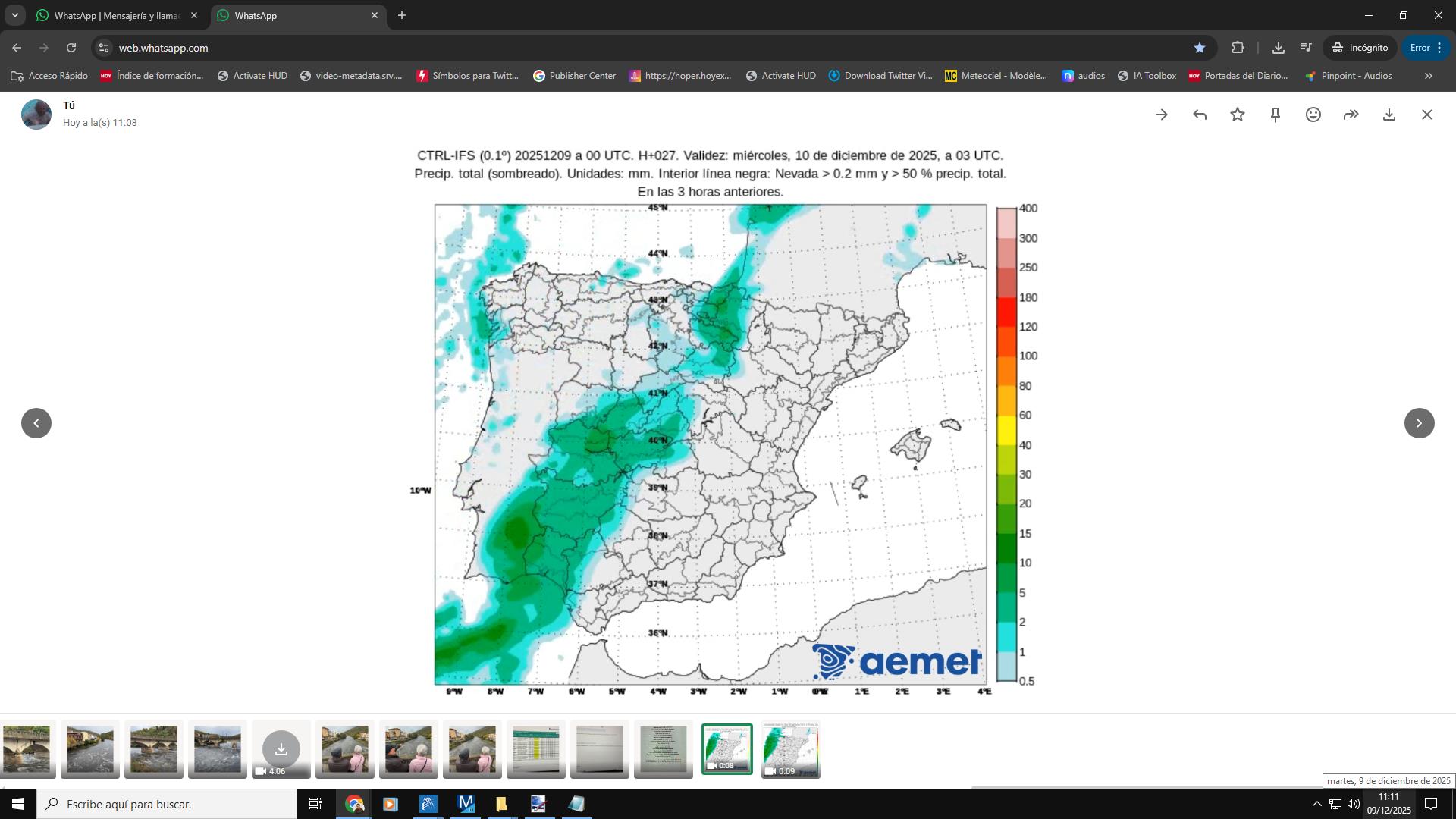The width and height of the screenshot is (1456, 819).
Task: Toggle the bookmark star in the address bar
Action: click(1200, 48)
